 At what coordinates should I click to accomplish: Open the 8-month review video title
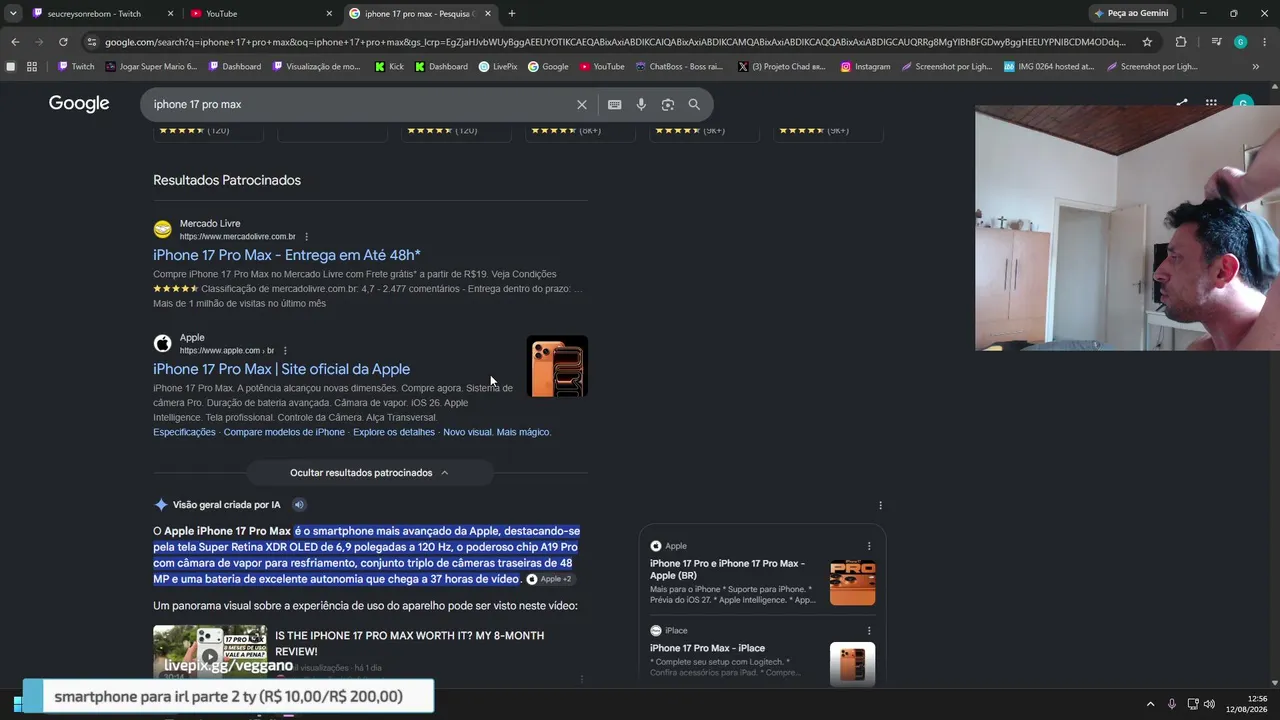[410, 643]
